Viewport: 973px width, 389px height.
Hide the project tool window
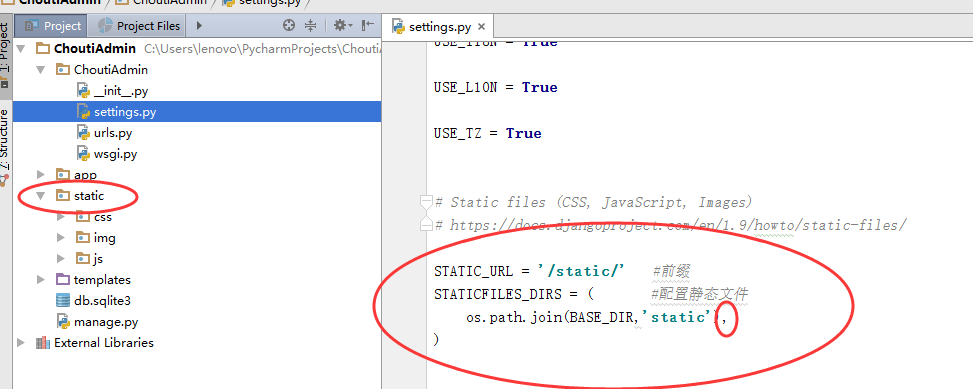coord(368,25)
